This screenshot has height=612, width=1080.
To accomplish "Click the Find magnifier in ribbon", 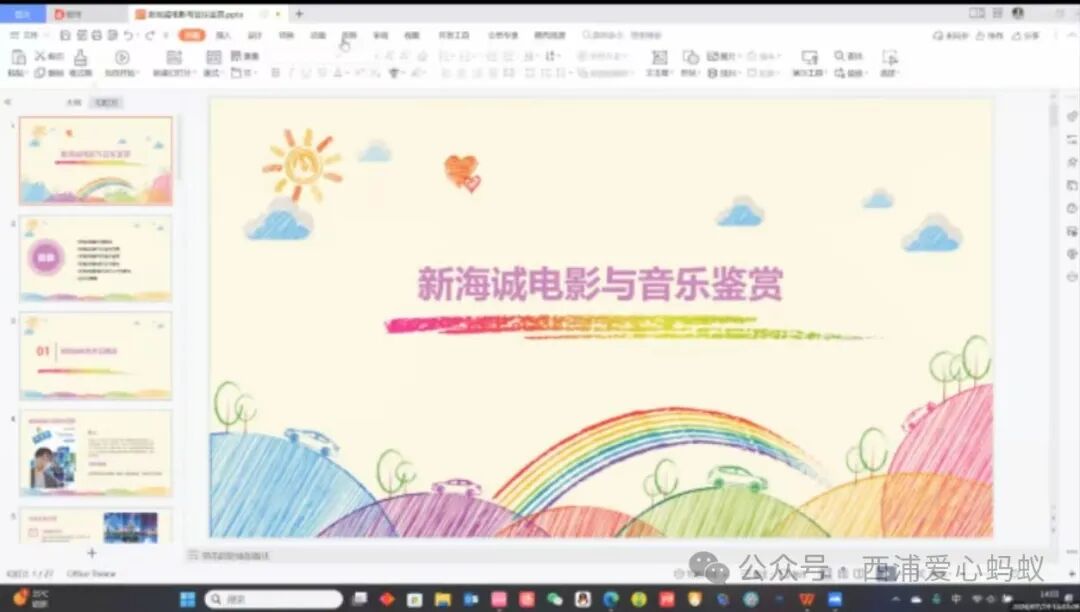I will click(x=839, y=56).
